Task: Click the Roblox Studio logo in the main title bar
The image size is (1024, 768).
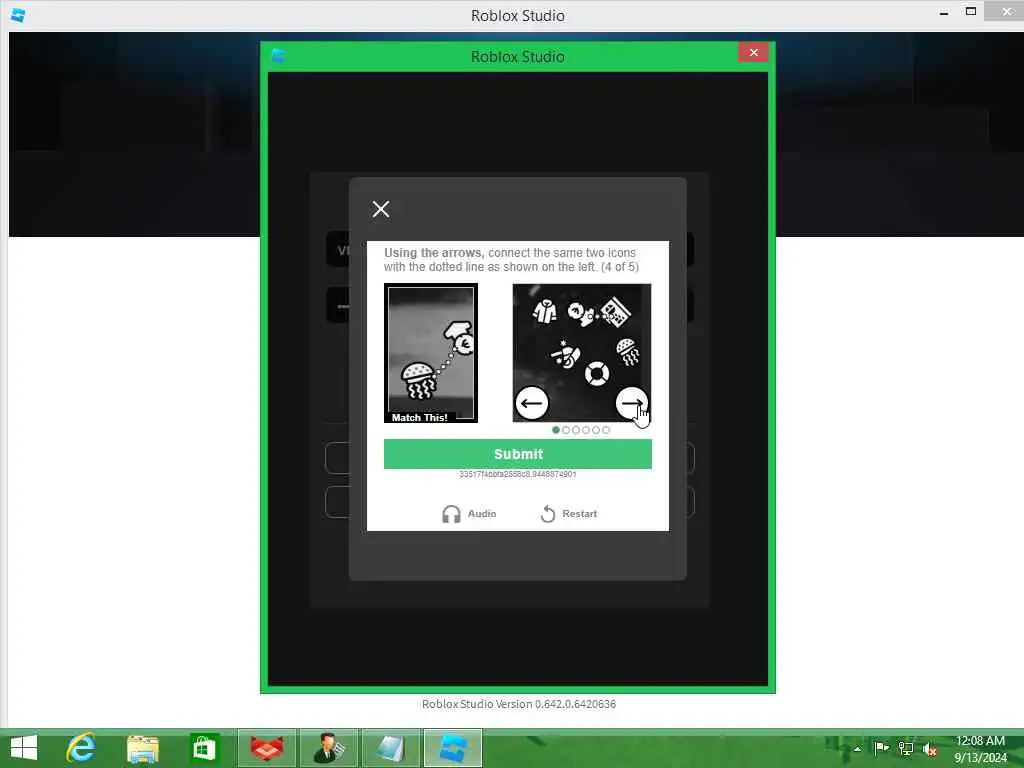Action: 18,15
